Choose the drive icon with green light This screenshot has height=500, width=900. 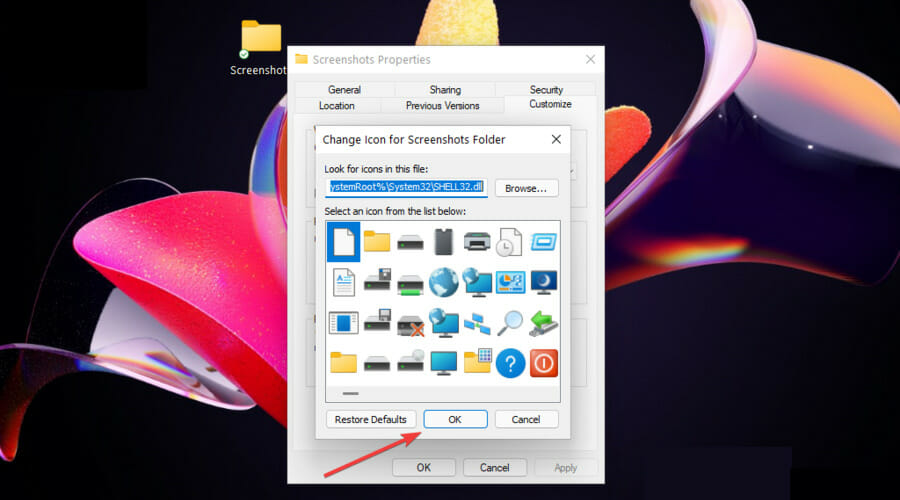[410, 284]
